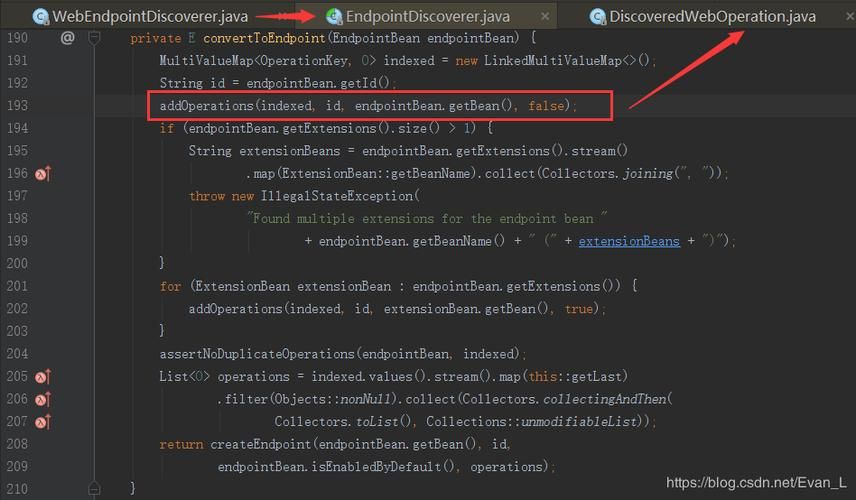Viewport: 856px width, 500px height.
Task: Click 'Found multiple extensions' string literal
Action: pos(426,218)
